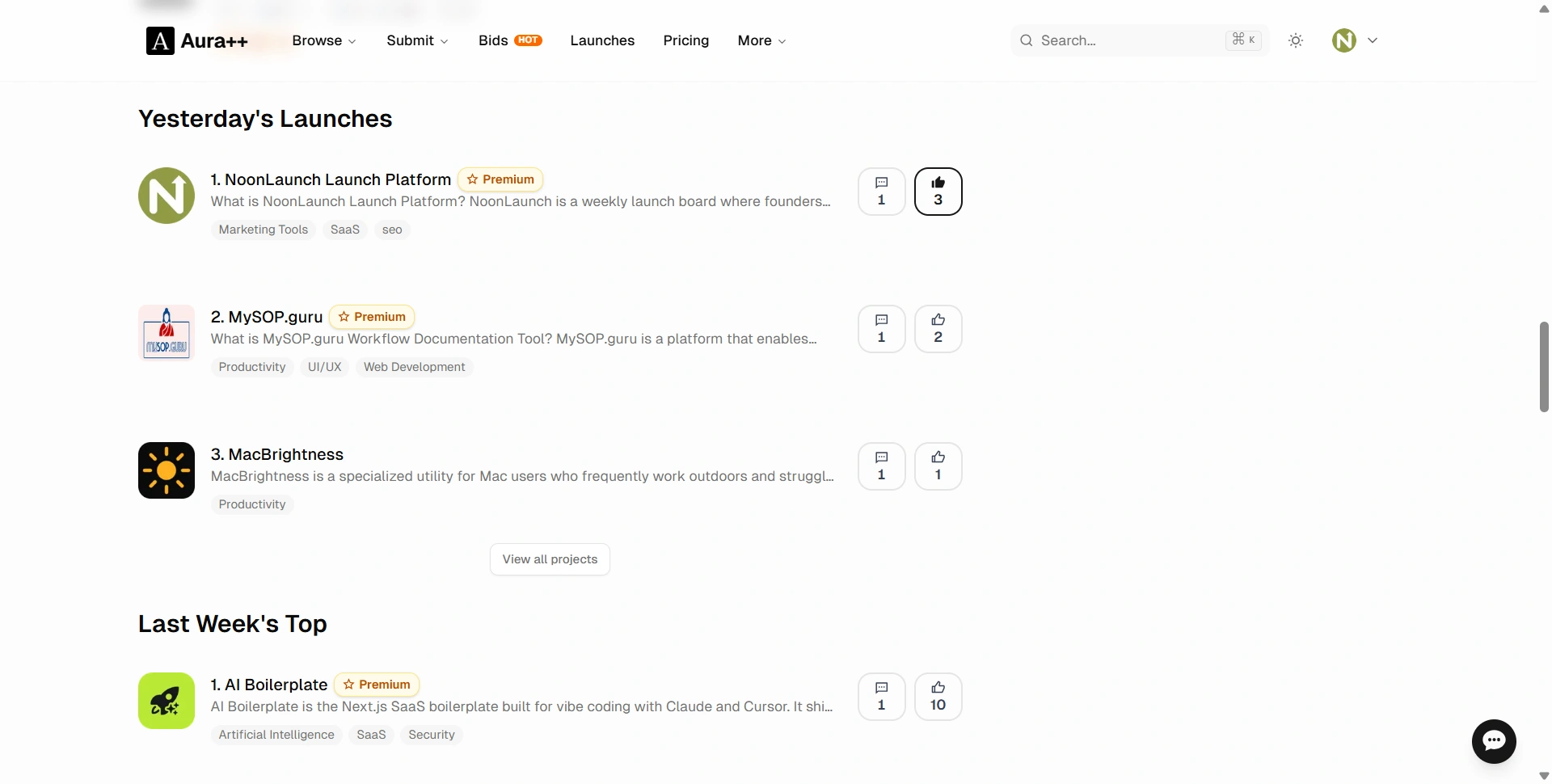This screenshot has height=784, width=1552.
Task: Click the NoonLaunch description text
Action: point(521,201)
